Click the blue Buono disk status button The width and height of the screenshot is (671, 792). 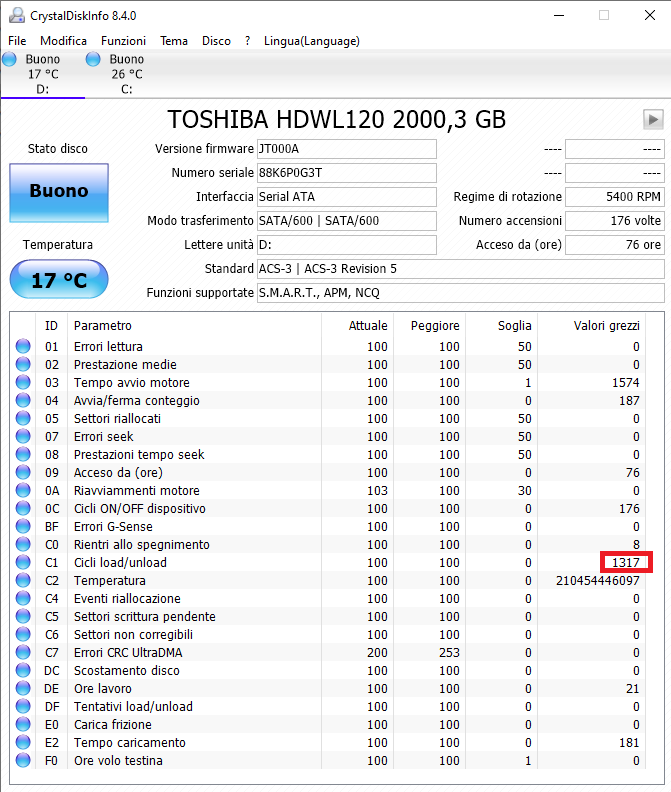coord(59,192)
